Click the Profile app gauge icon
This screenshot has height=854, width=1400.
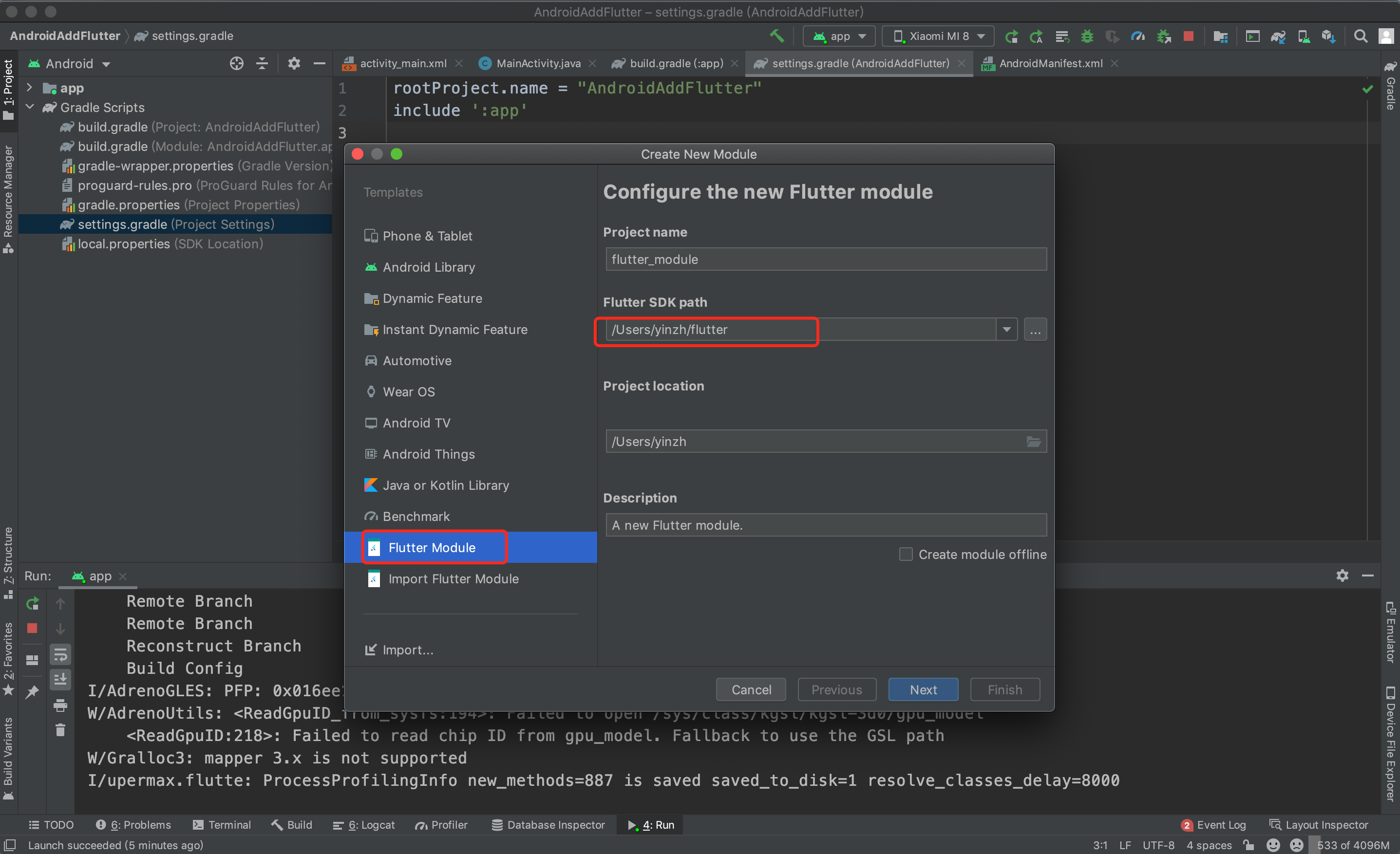click(x=1137, y=37)
